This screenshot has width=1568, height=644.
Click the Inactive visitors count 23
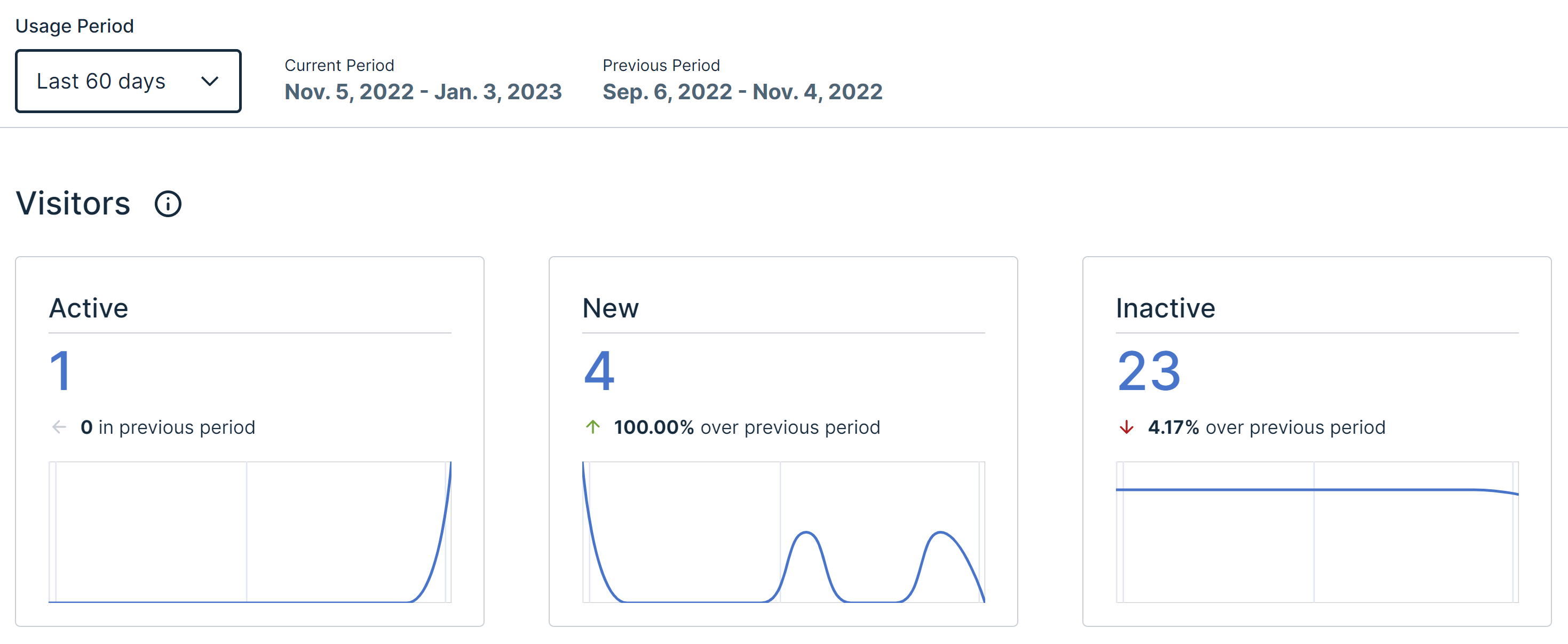coord(1149,370)
